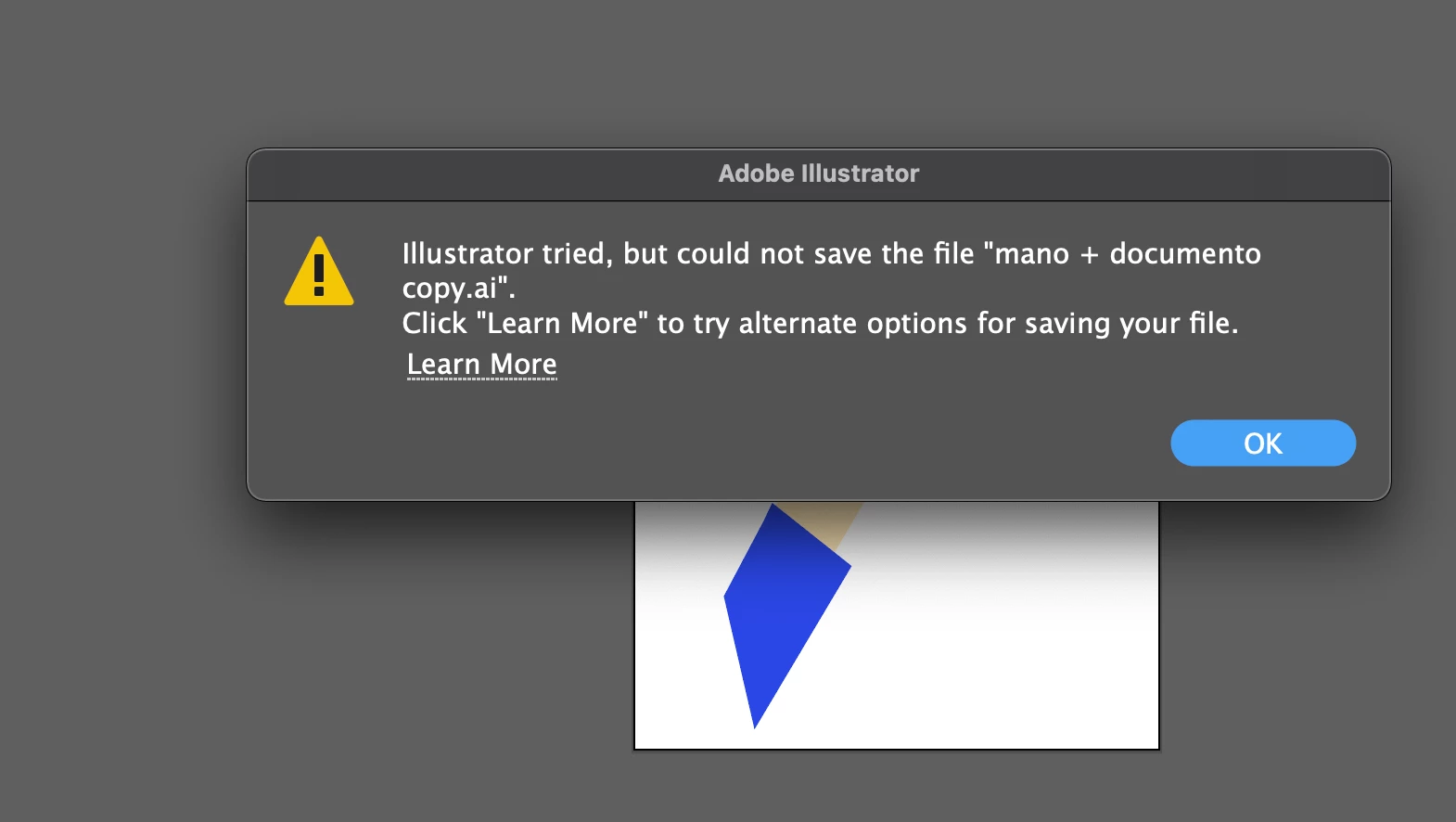Click the text "could not save the file"
The image size is (1456, 822).
tap(825, 253)
